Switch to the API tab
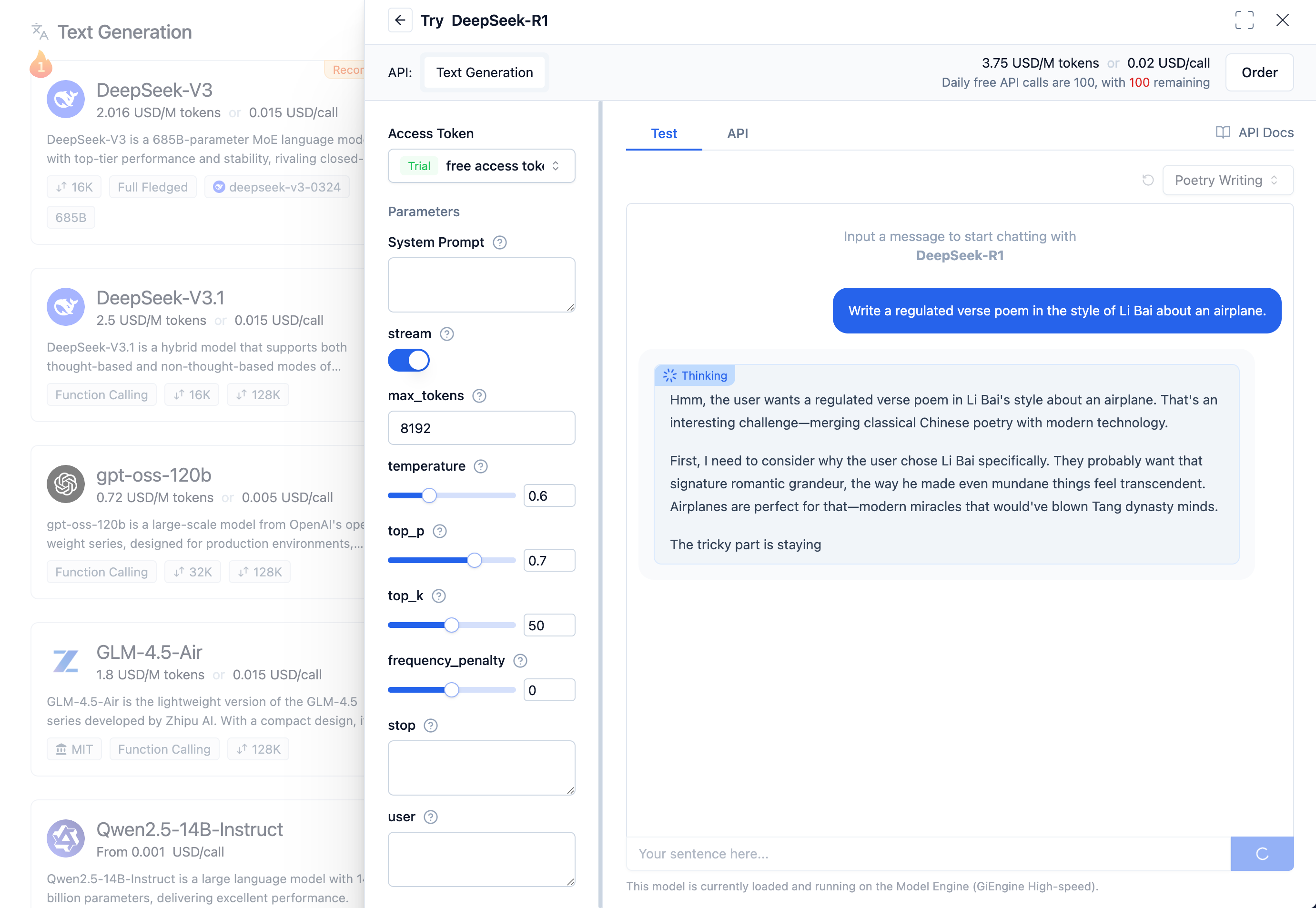Screen dimensions: 1316x908 click(x=738, y=133)
